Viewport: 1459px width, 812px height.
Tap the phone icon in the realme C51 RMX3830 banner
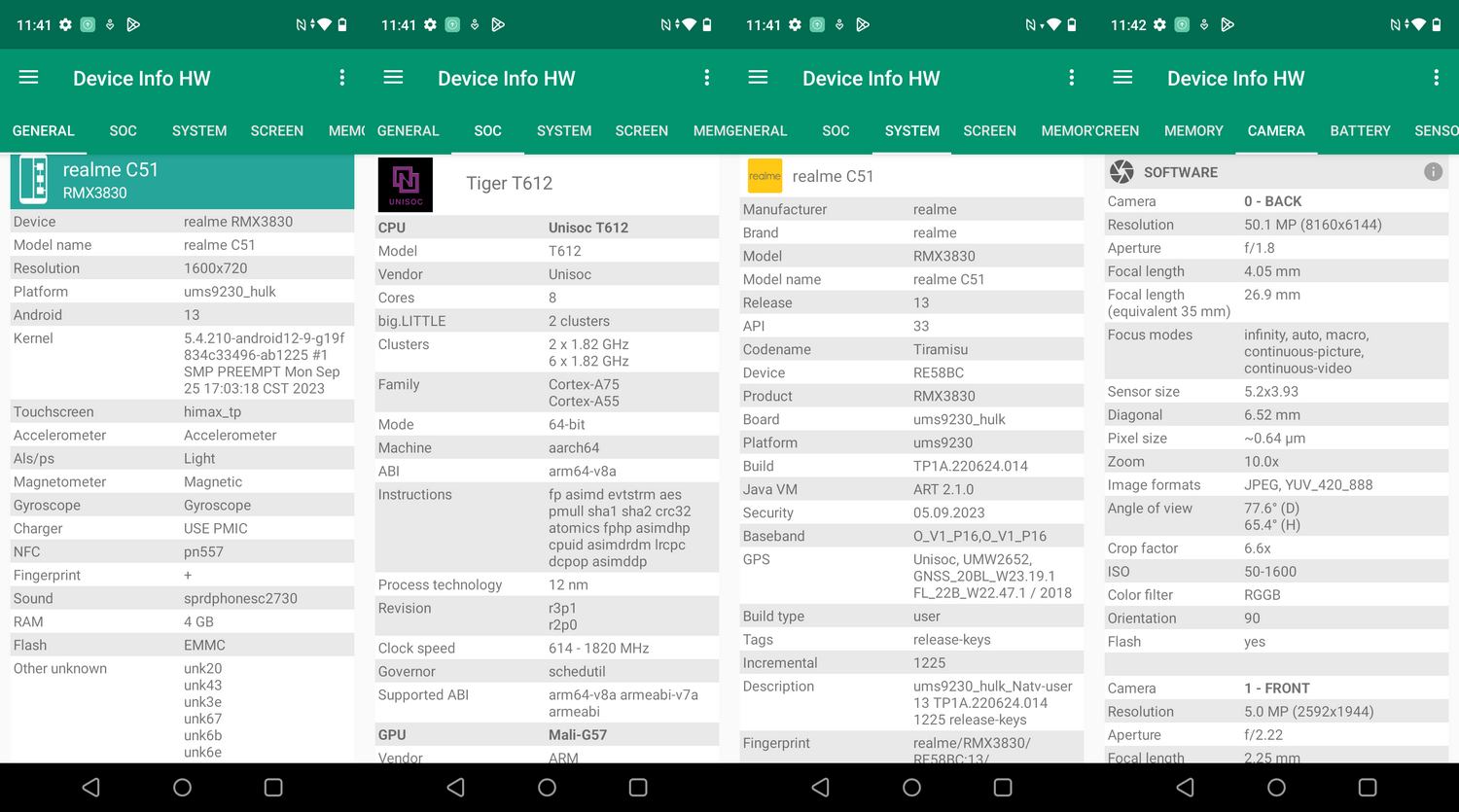pos(34,180)
